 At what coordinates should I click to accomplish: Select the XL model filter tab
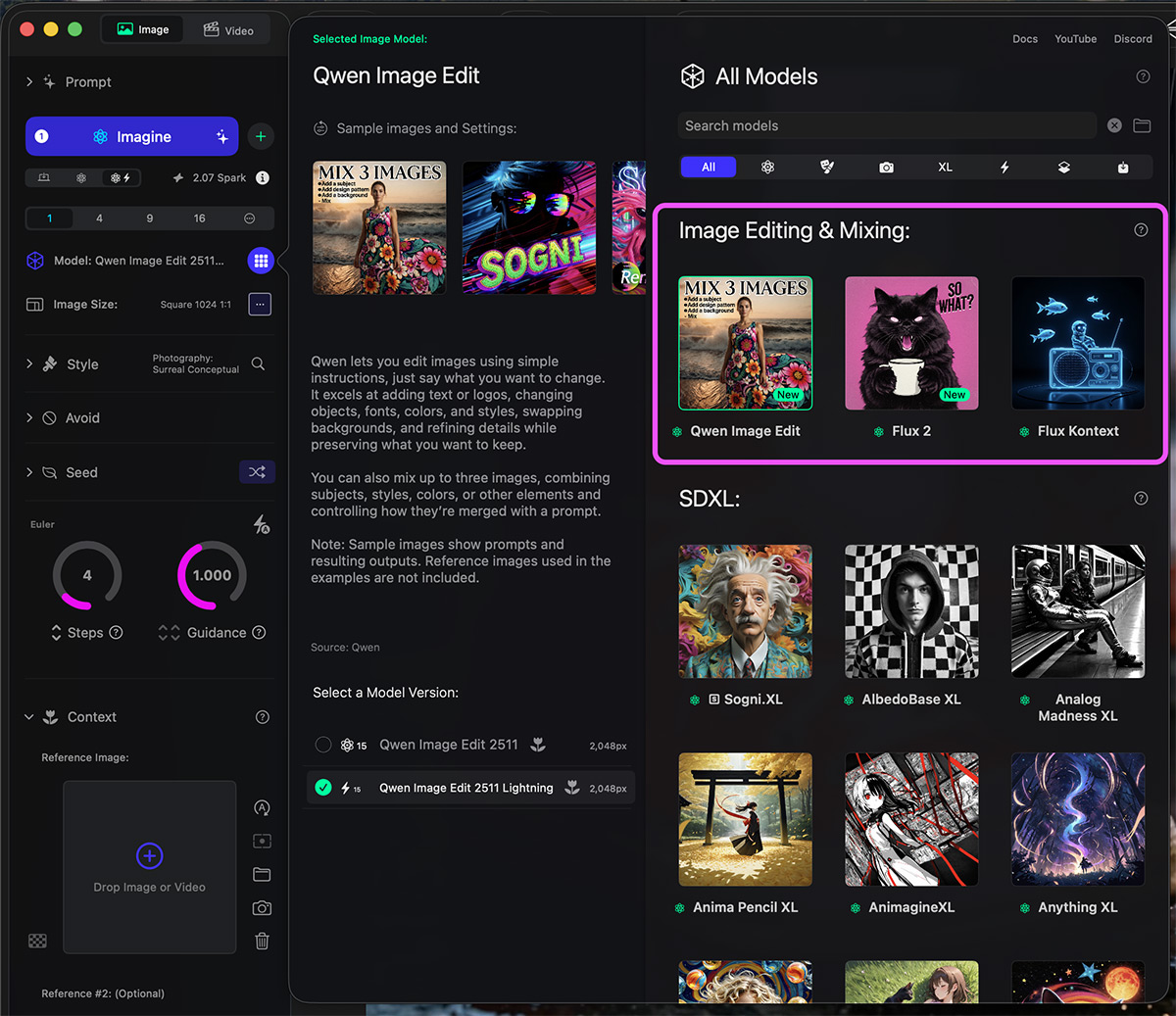945,168
